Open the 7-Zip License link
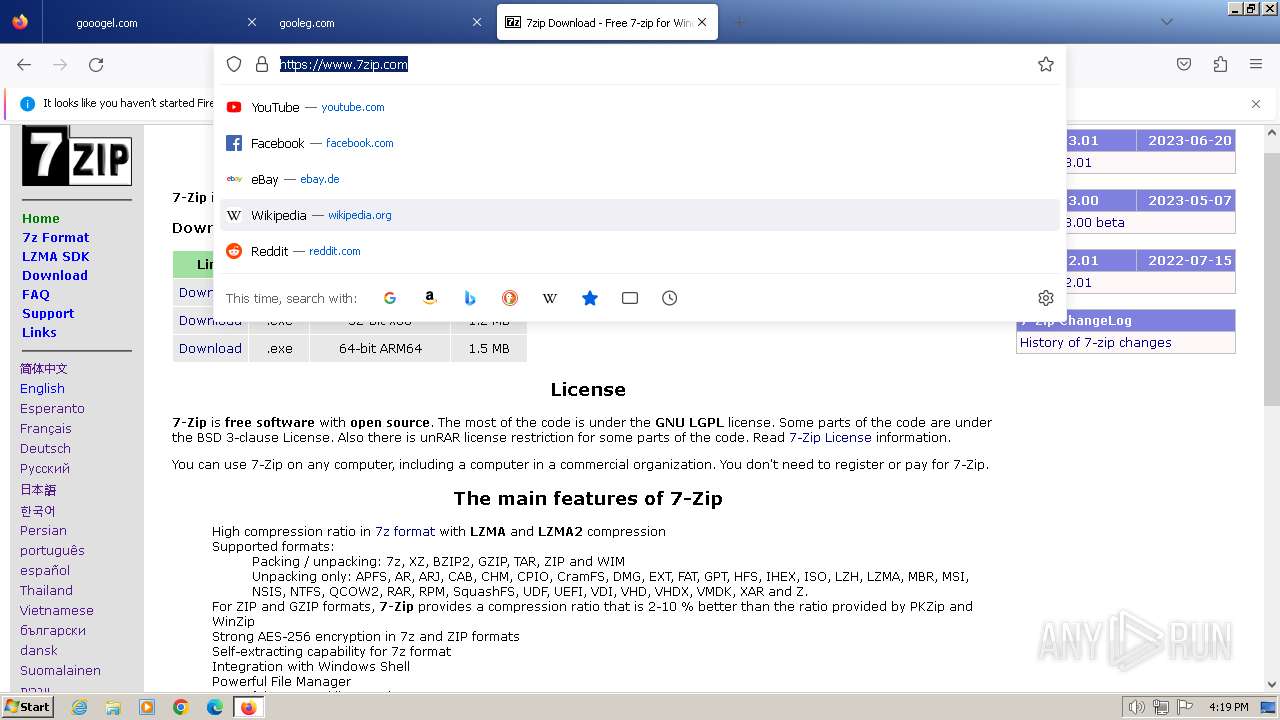 830,437
